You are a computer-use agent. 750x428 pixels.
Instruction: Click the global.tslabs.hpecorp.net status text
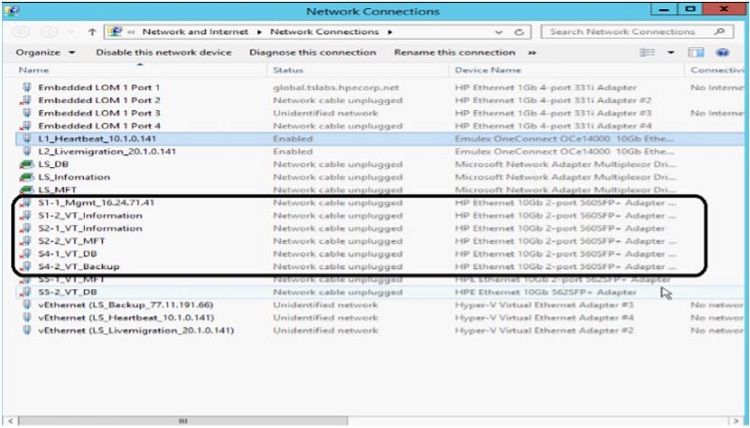tap(336, 88)
